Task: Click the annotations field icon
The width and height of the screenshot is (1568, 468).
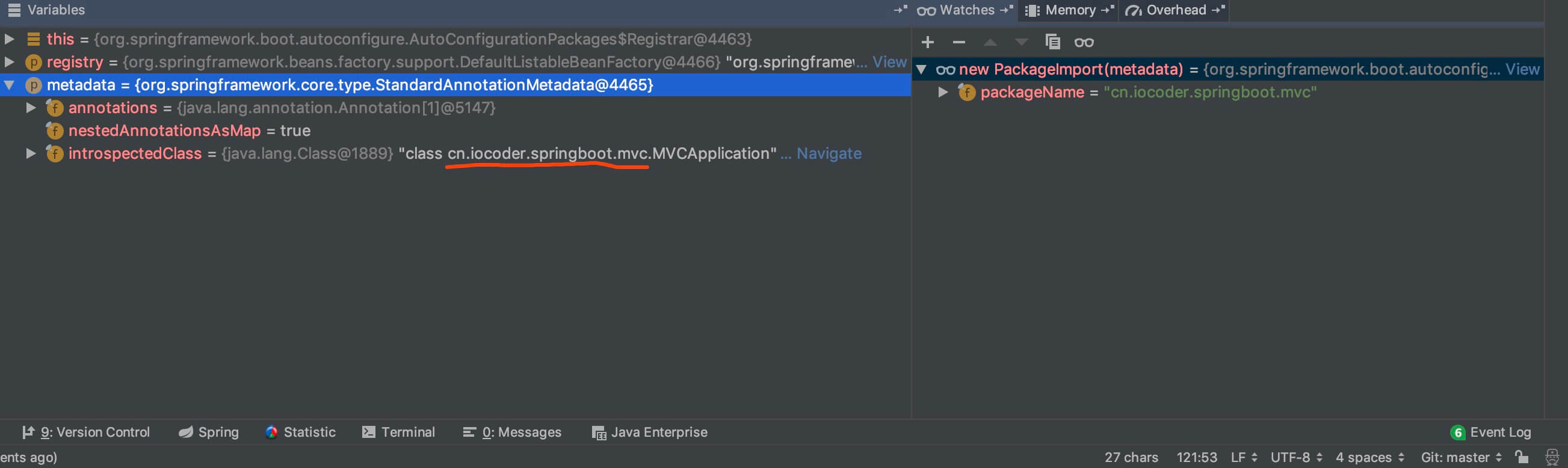Action: (55, 108)
